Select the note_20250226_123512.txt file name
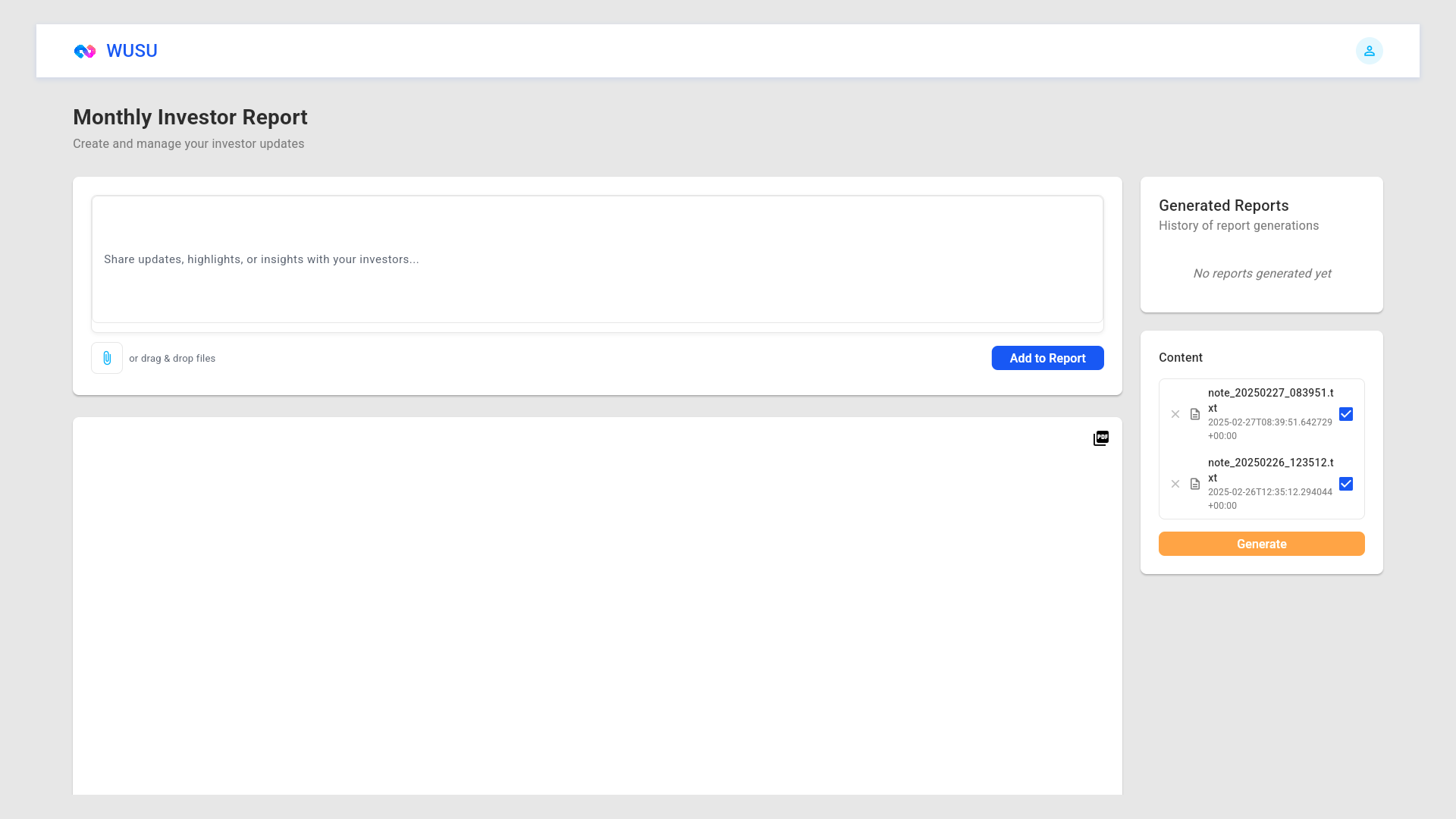 click(x=1270, y=469)
